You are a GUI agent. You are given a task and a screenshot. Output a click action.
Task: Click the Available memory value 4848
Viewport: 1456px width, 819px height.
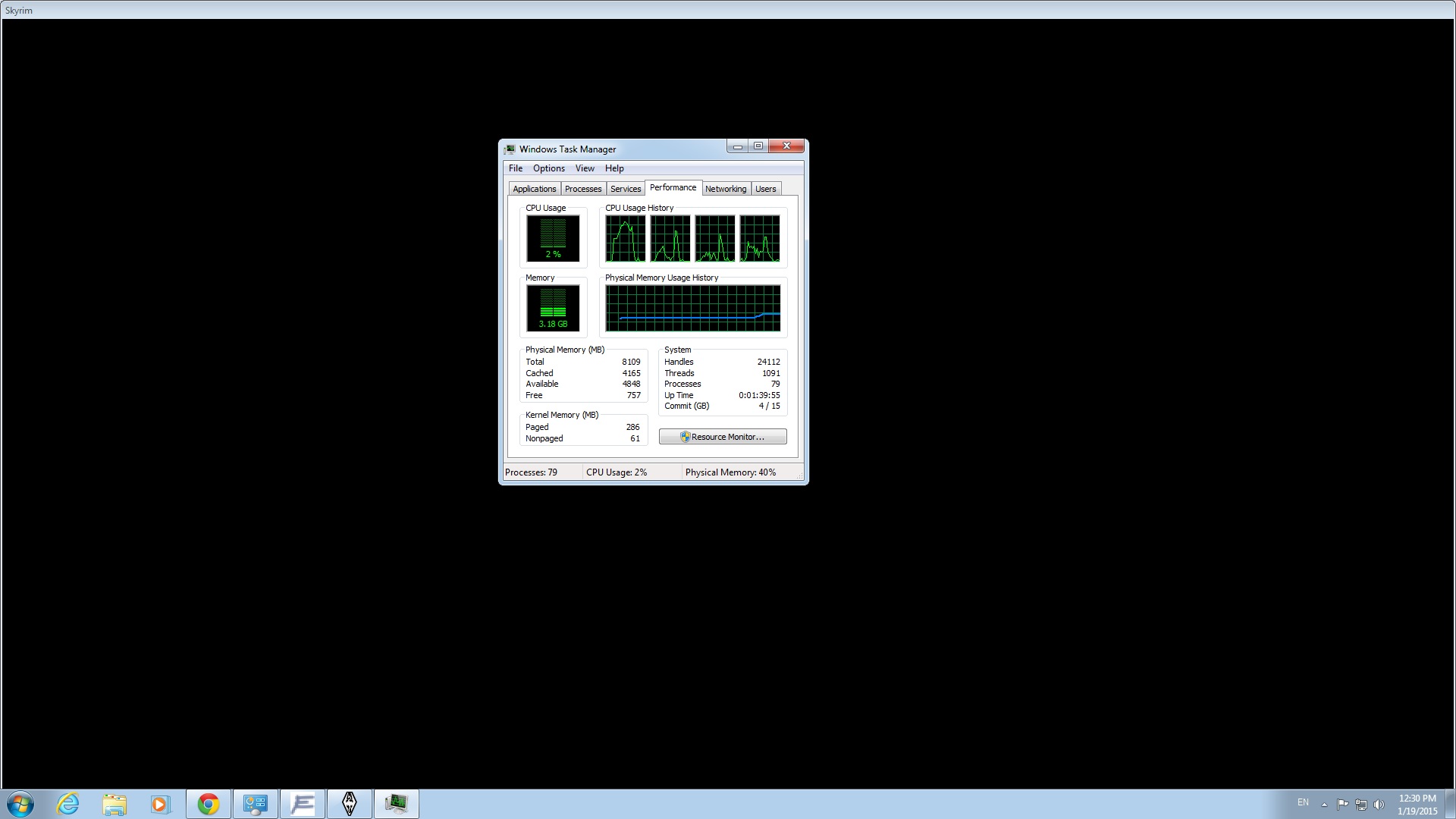point(631,384)
